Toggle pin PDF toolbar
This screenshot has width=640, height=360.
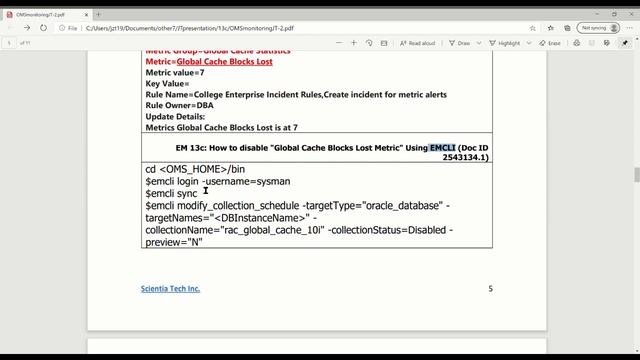(625, 43)
